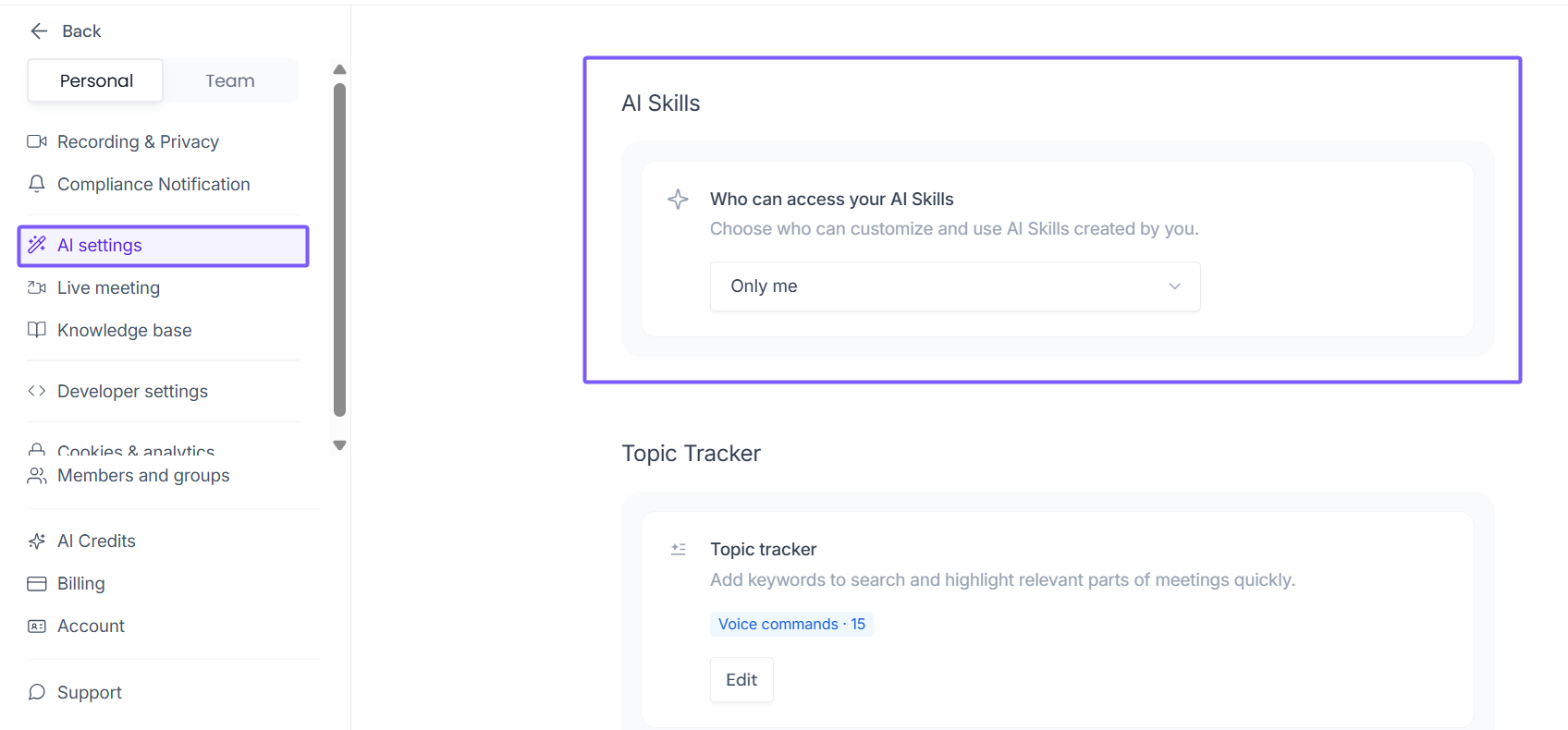Expand AI Skills access chevron arrow
The image size is (1568, 730).
(1174, 286)
